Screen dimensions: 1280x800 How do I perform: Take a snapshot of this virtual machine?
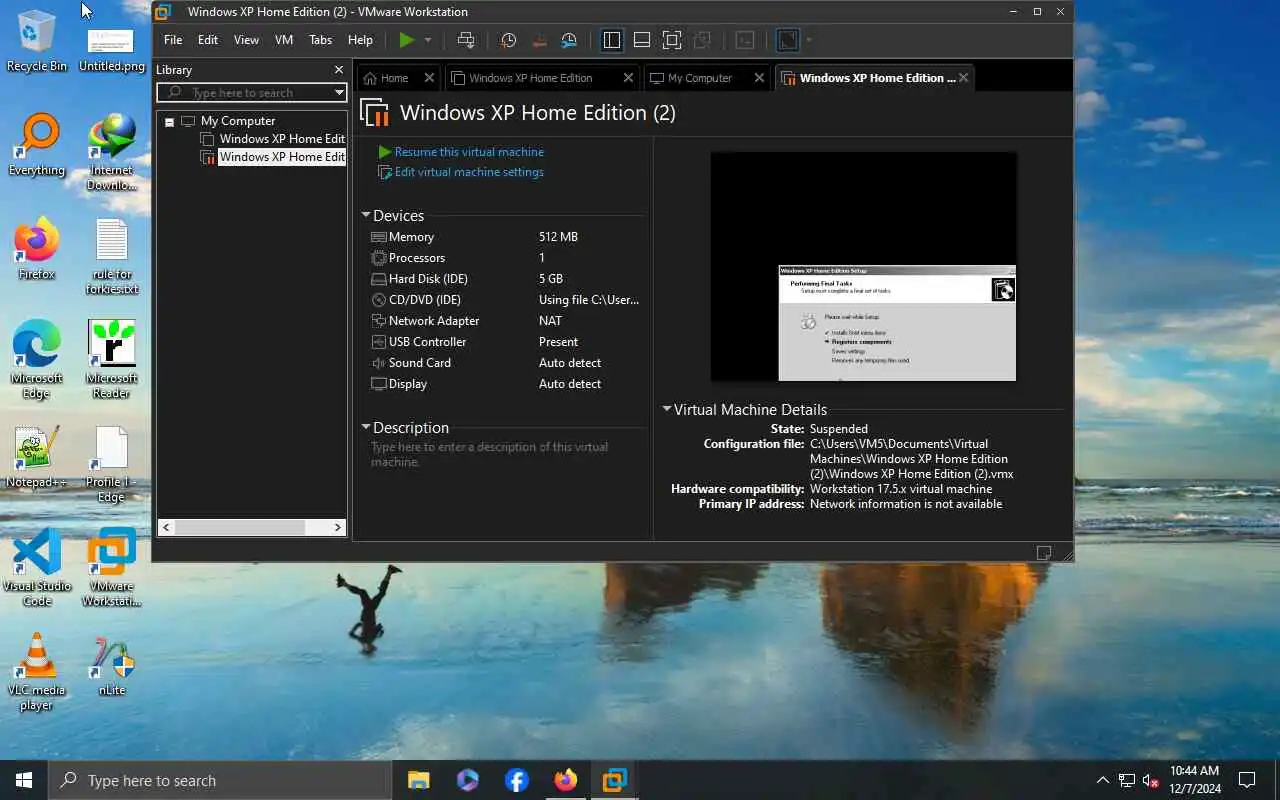508,40
